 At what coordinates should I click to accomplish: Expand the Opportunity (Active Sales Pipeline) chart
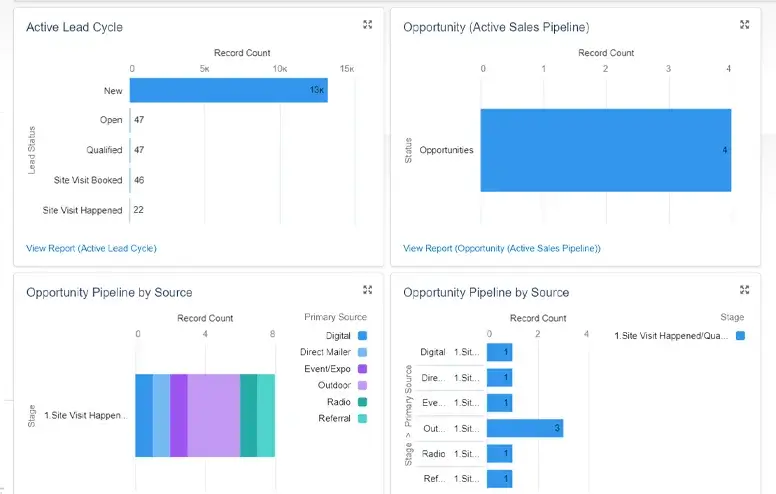coord(744,24)
